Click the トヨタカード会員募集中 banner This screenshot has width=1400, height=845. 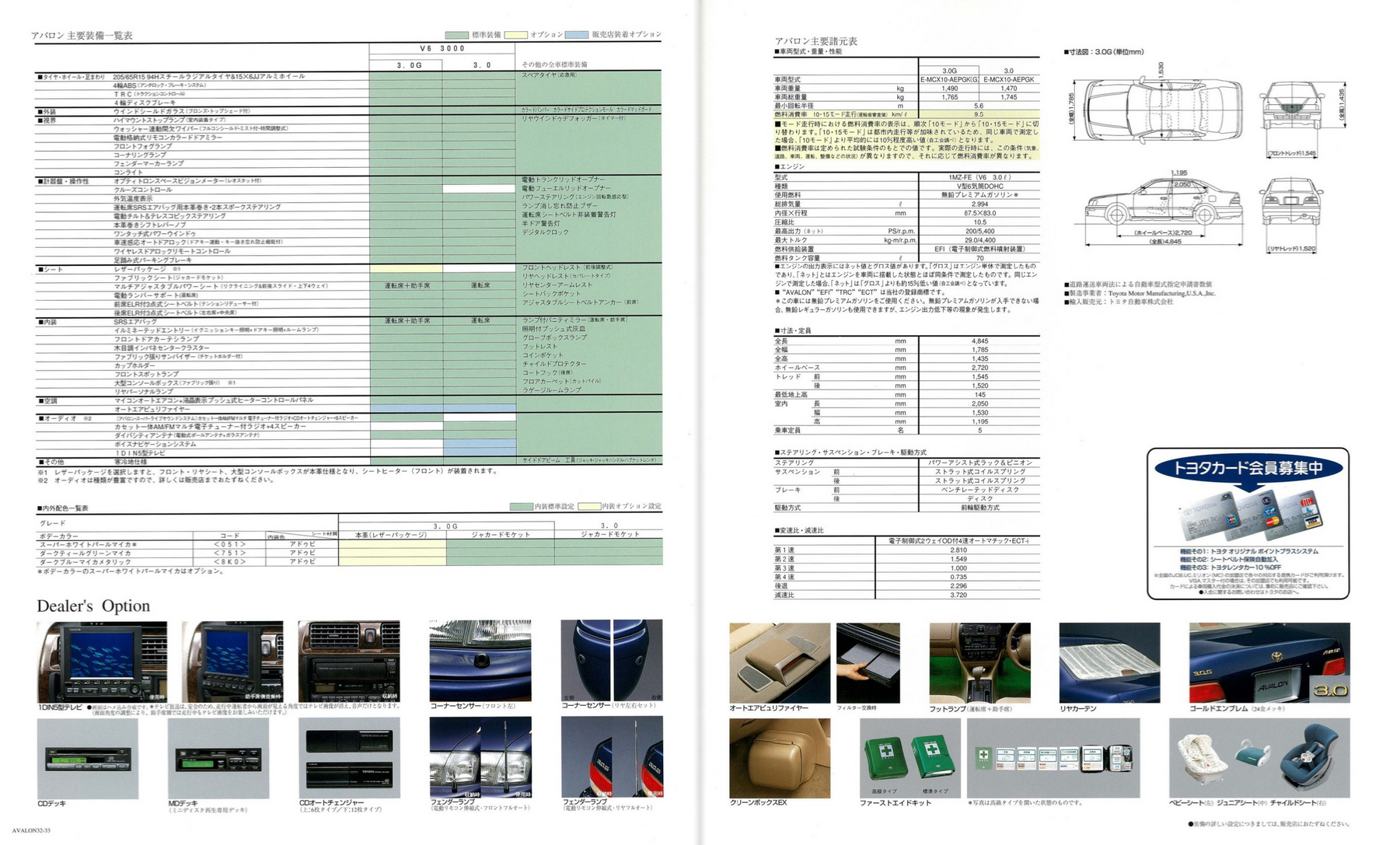[1247, 468]
